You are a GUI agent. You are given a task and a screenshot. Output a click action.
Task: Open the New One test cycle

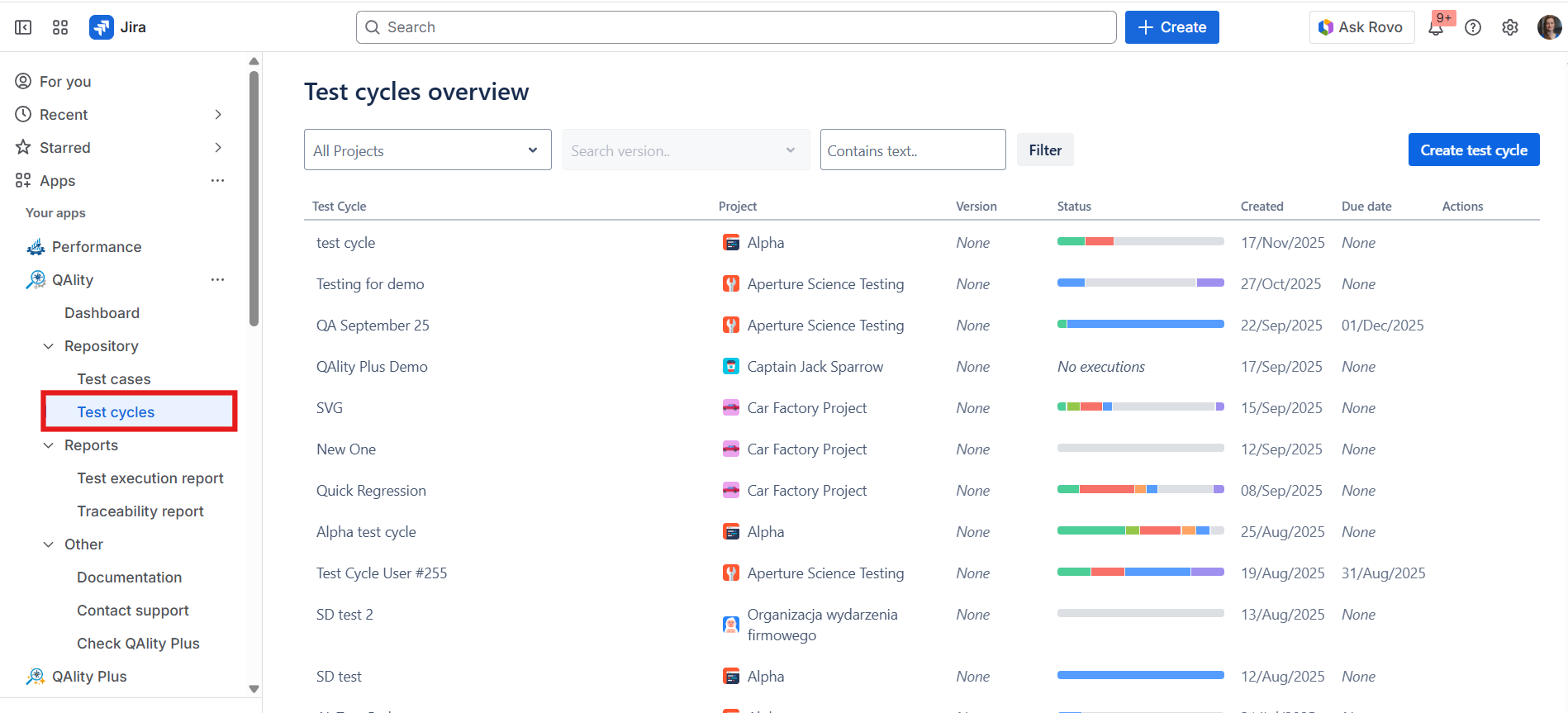[x=346, y=449]
